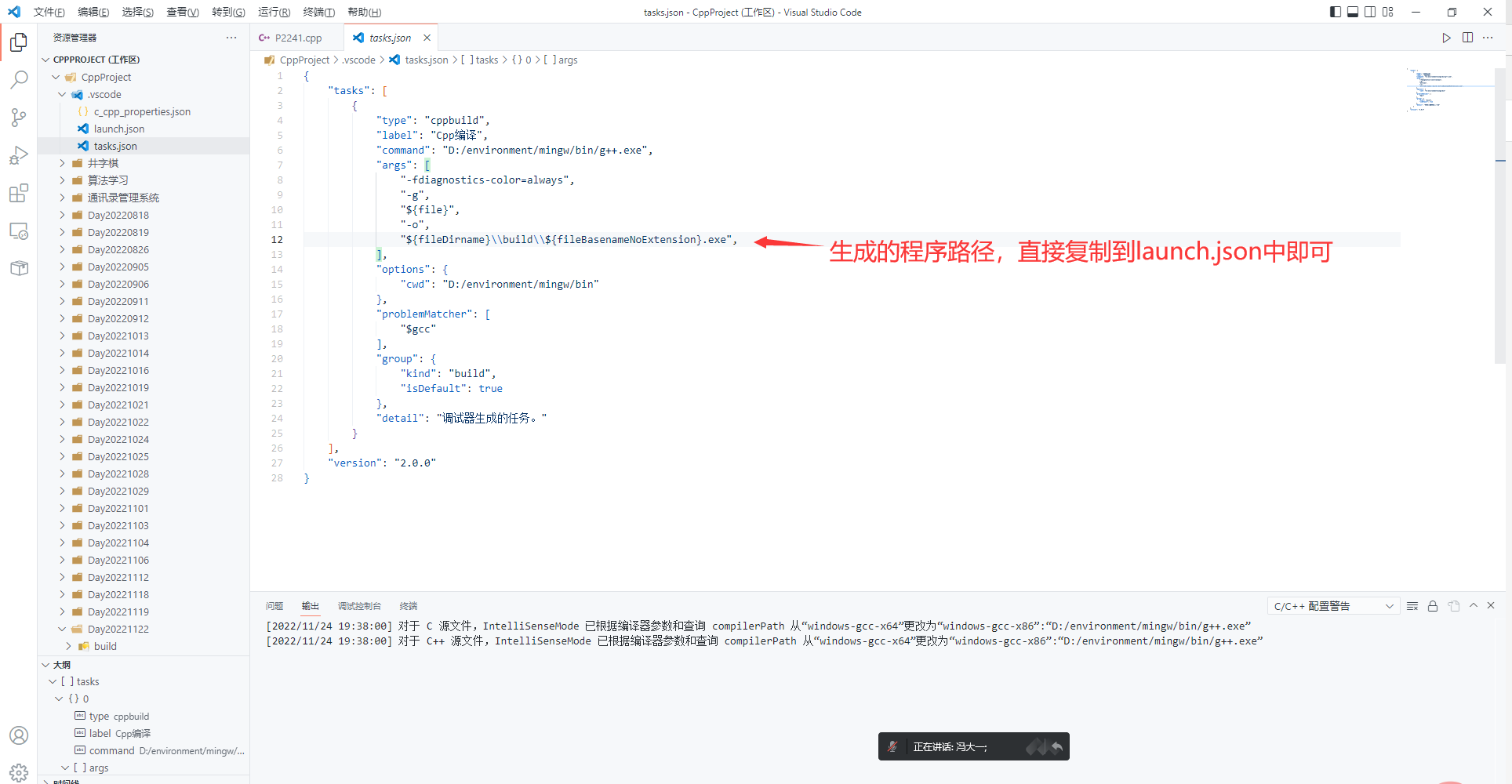Toggle the secondary side bar layout icon
The image size is (1512, 784).
(1370, 12)
